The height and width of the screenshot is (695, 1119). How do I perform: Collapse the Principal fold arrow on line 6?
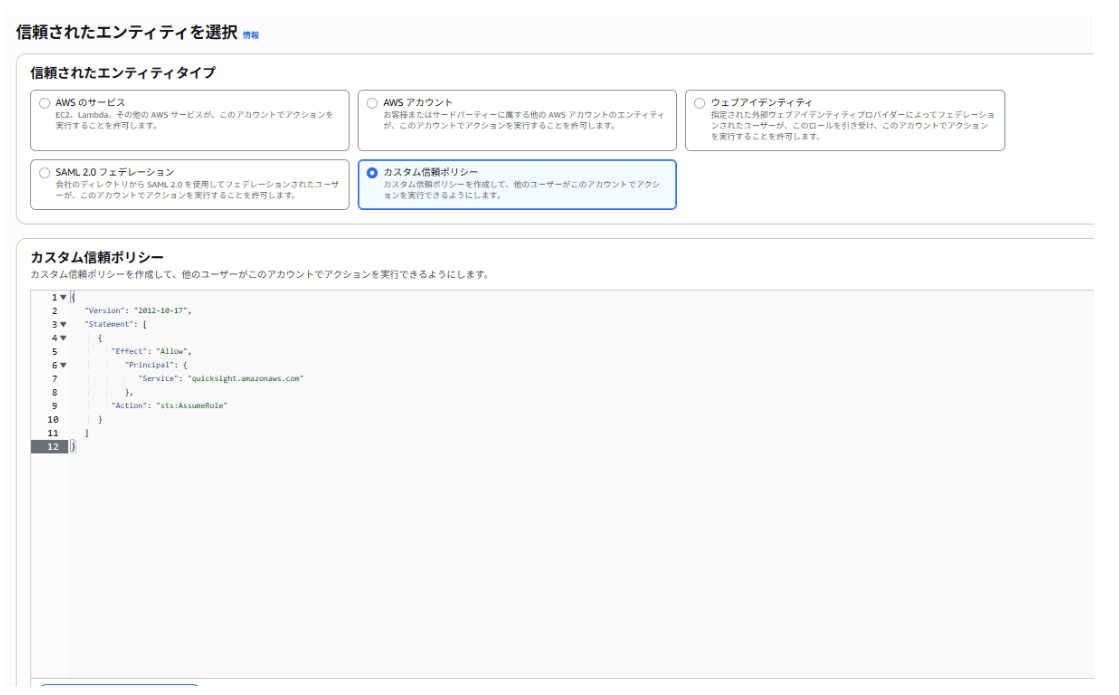pos(64,365)
